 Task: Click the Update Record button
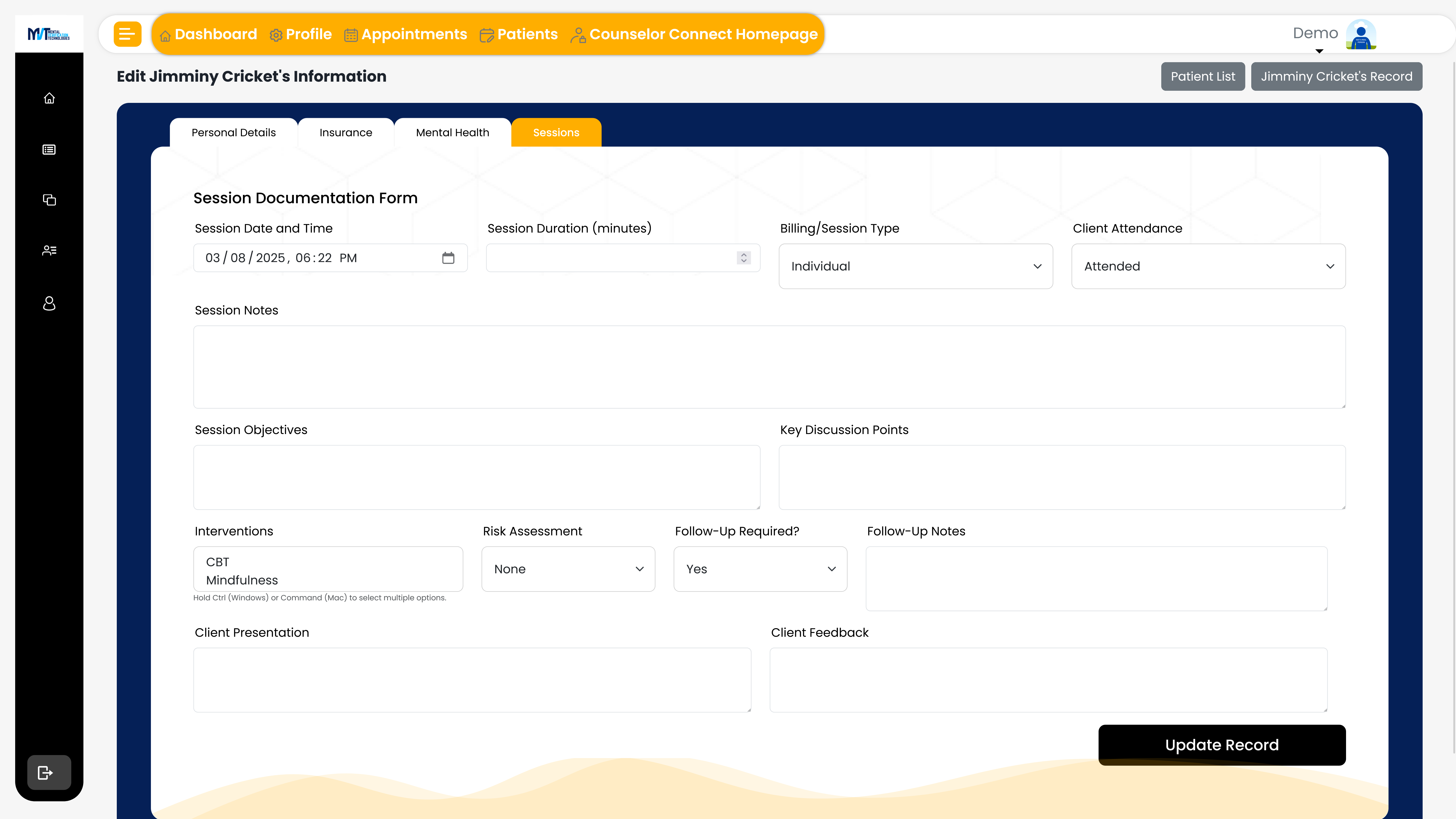[x=1222, y=745]
